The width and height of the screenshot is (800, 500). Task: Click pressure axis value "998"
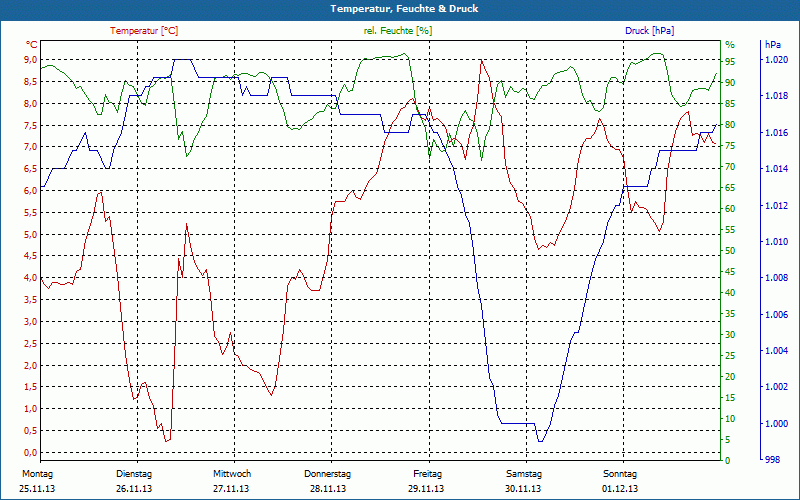[x=772, y=460]
